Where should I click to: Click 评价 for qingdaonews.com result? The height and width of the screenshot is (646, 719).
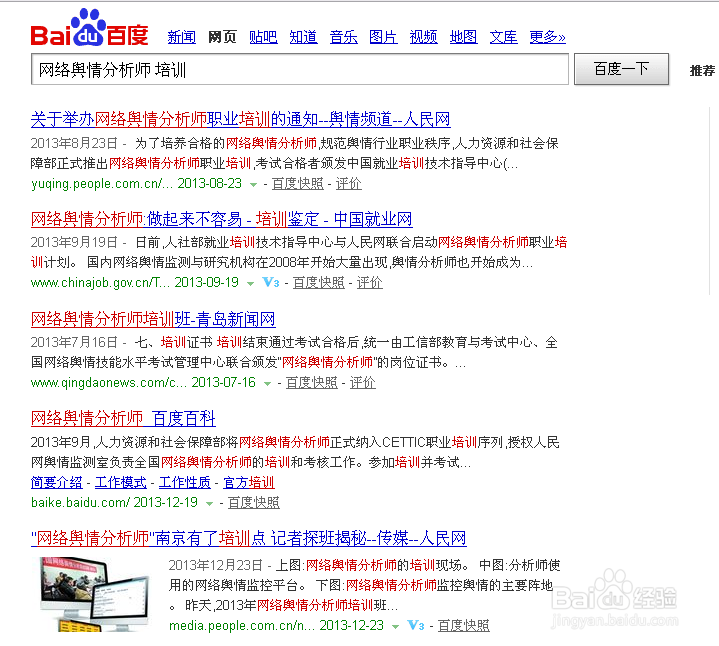click(363, 382)
